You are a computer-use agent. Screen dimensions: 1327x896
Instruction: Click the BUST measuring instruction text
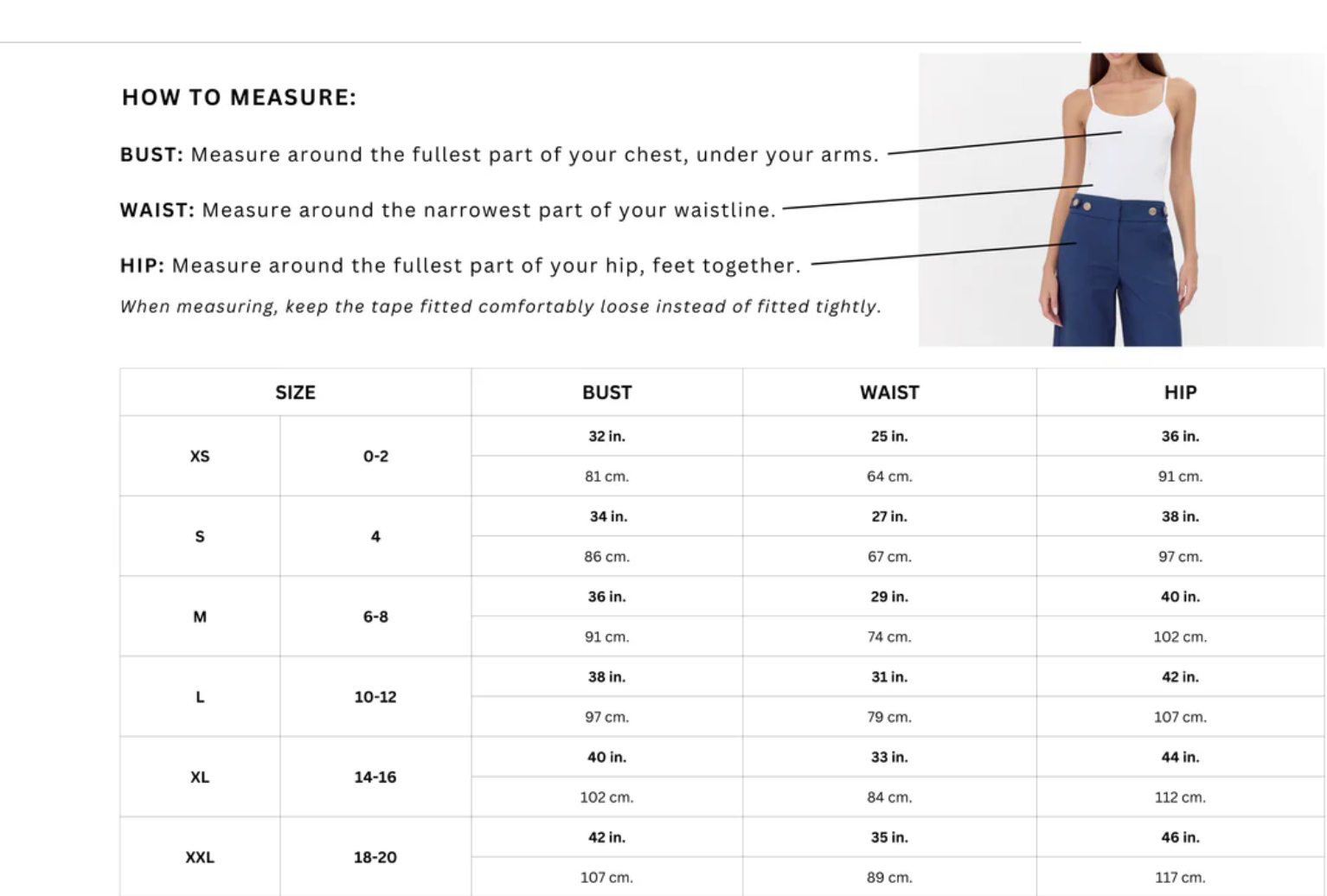499,155
